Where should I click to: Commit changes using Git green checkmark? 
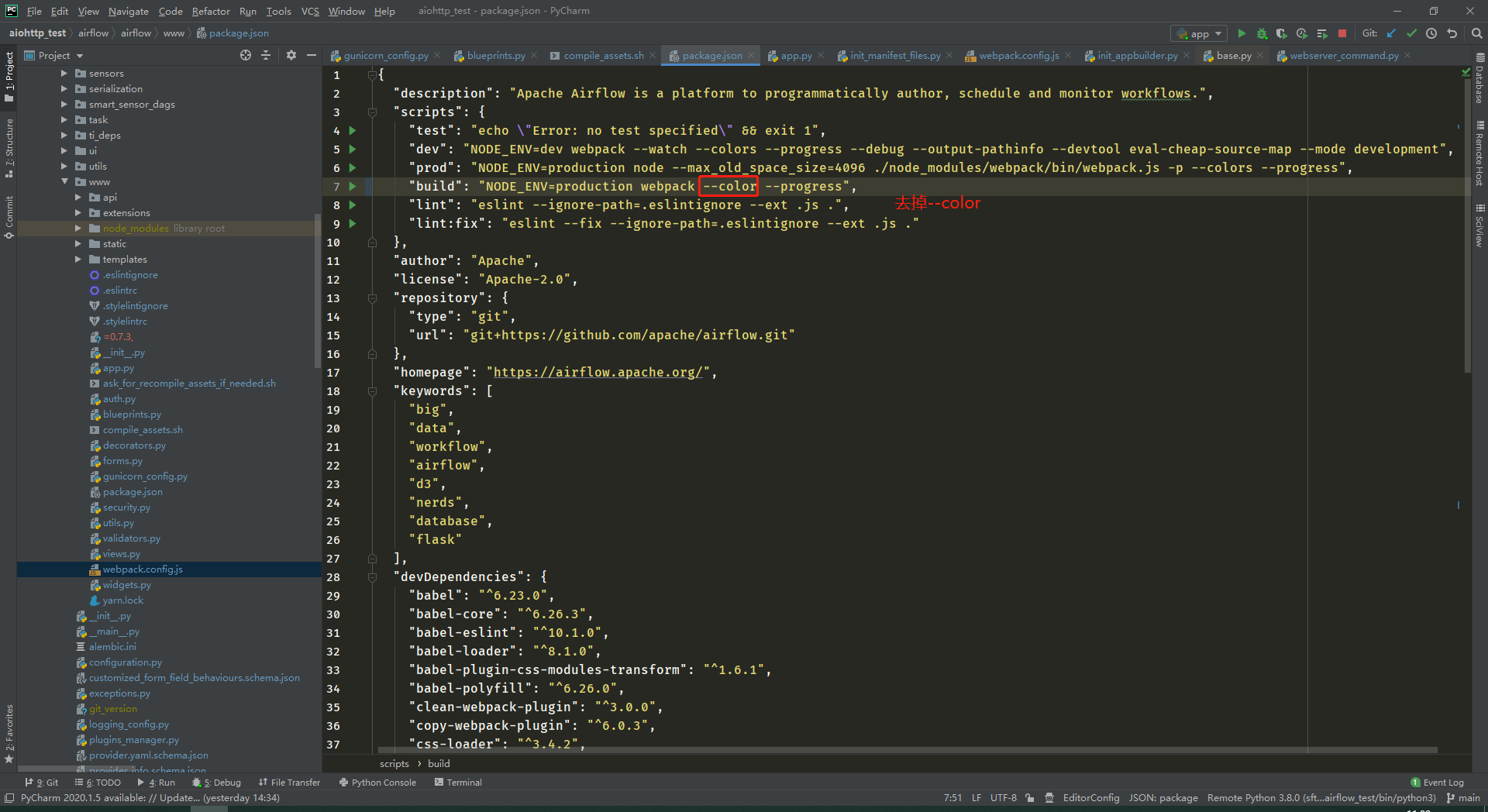(1411, 33)
